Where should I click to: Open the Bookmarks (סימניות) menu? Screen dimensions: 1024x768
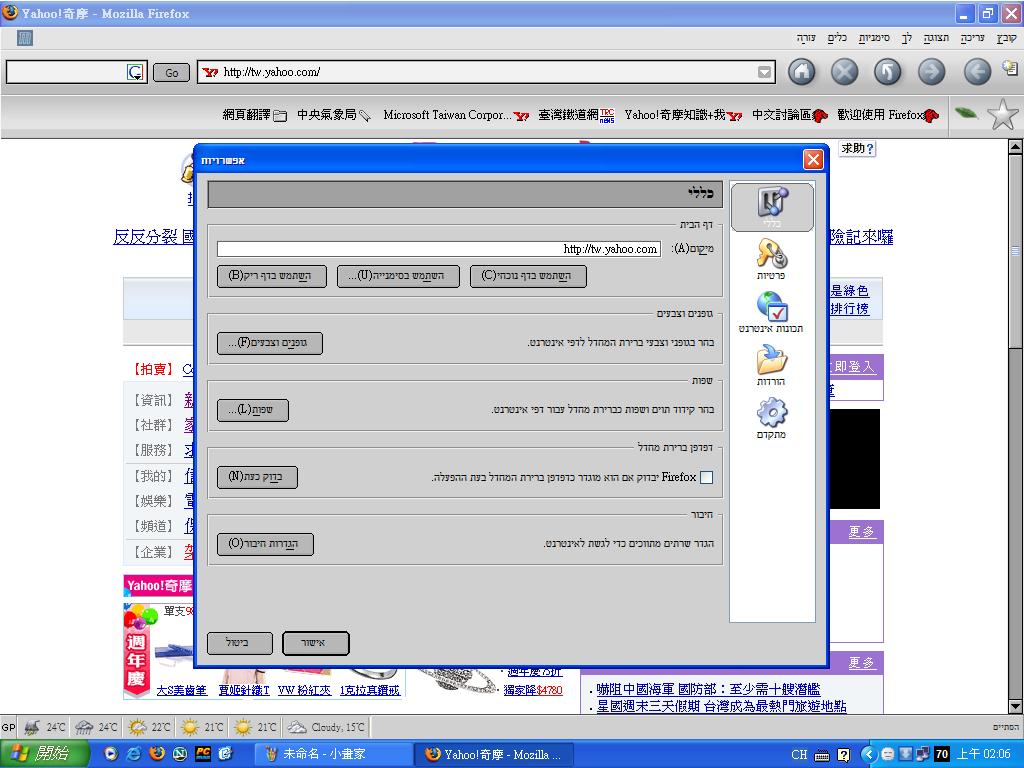(874, 38)
